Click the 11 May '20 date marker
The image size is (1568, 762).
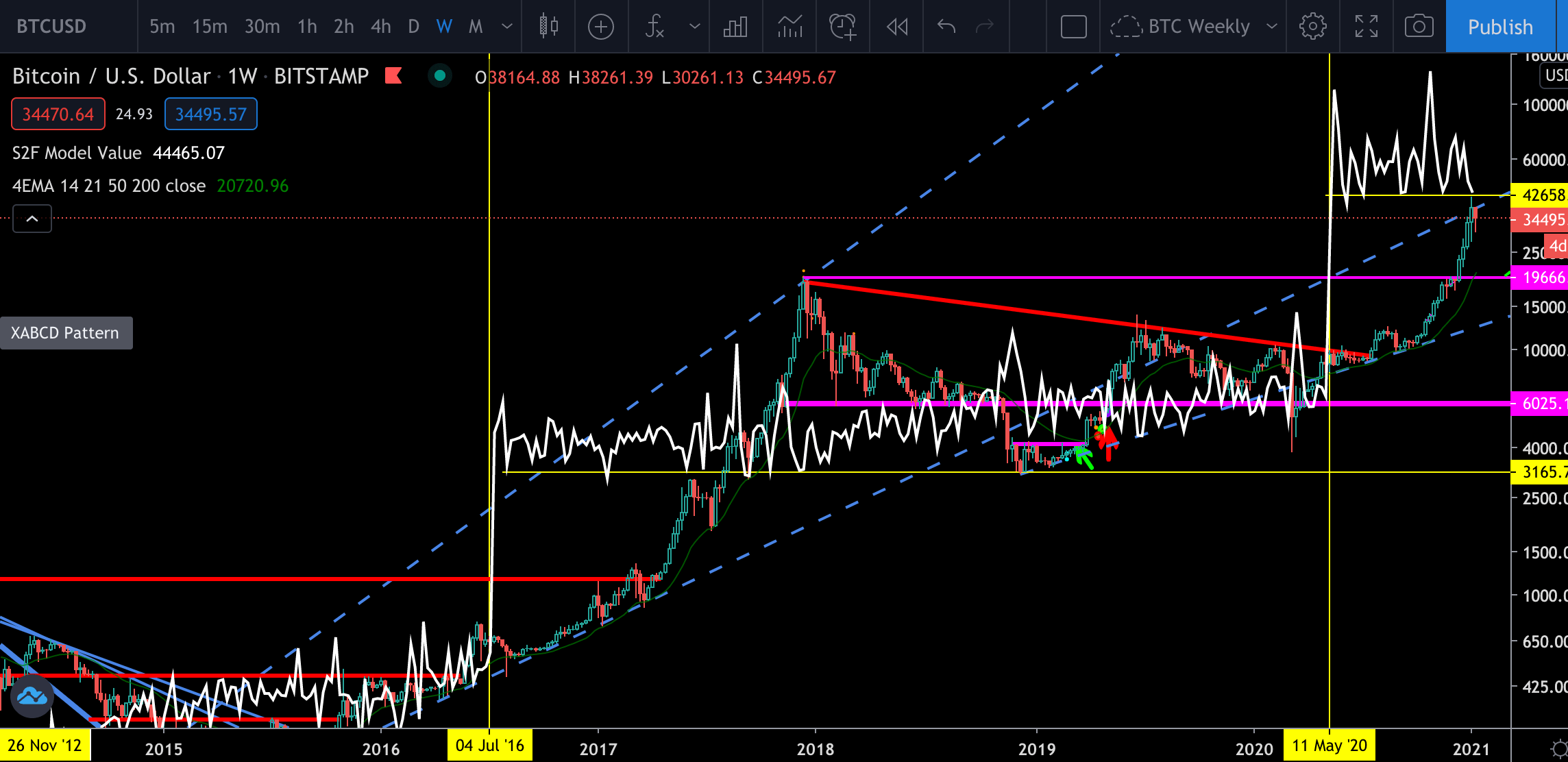tap(1330, 746)
